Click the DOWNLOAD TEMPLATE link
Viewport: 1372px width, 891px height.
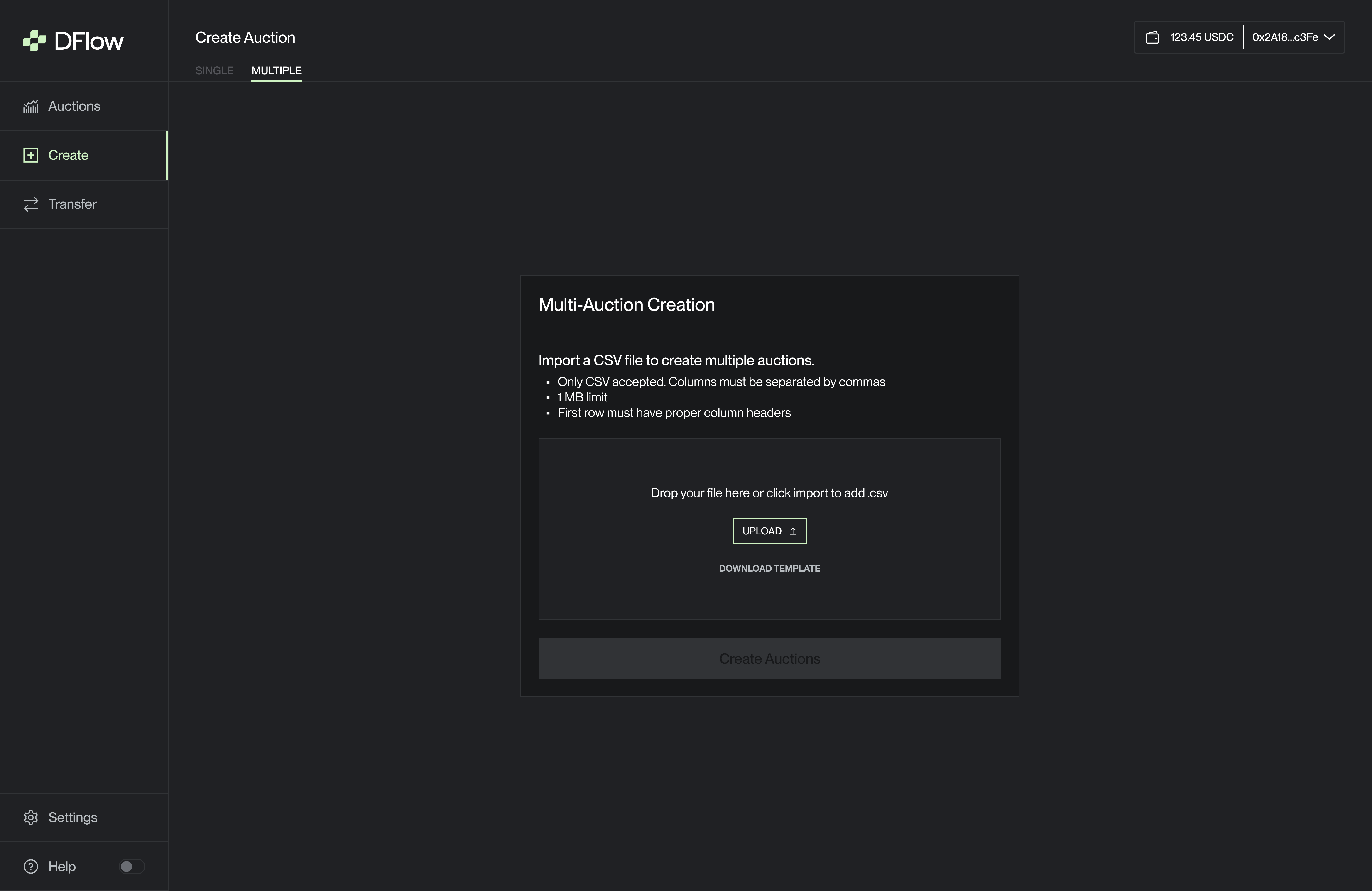[x=769, y=568]
